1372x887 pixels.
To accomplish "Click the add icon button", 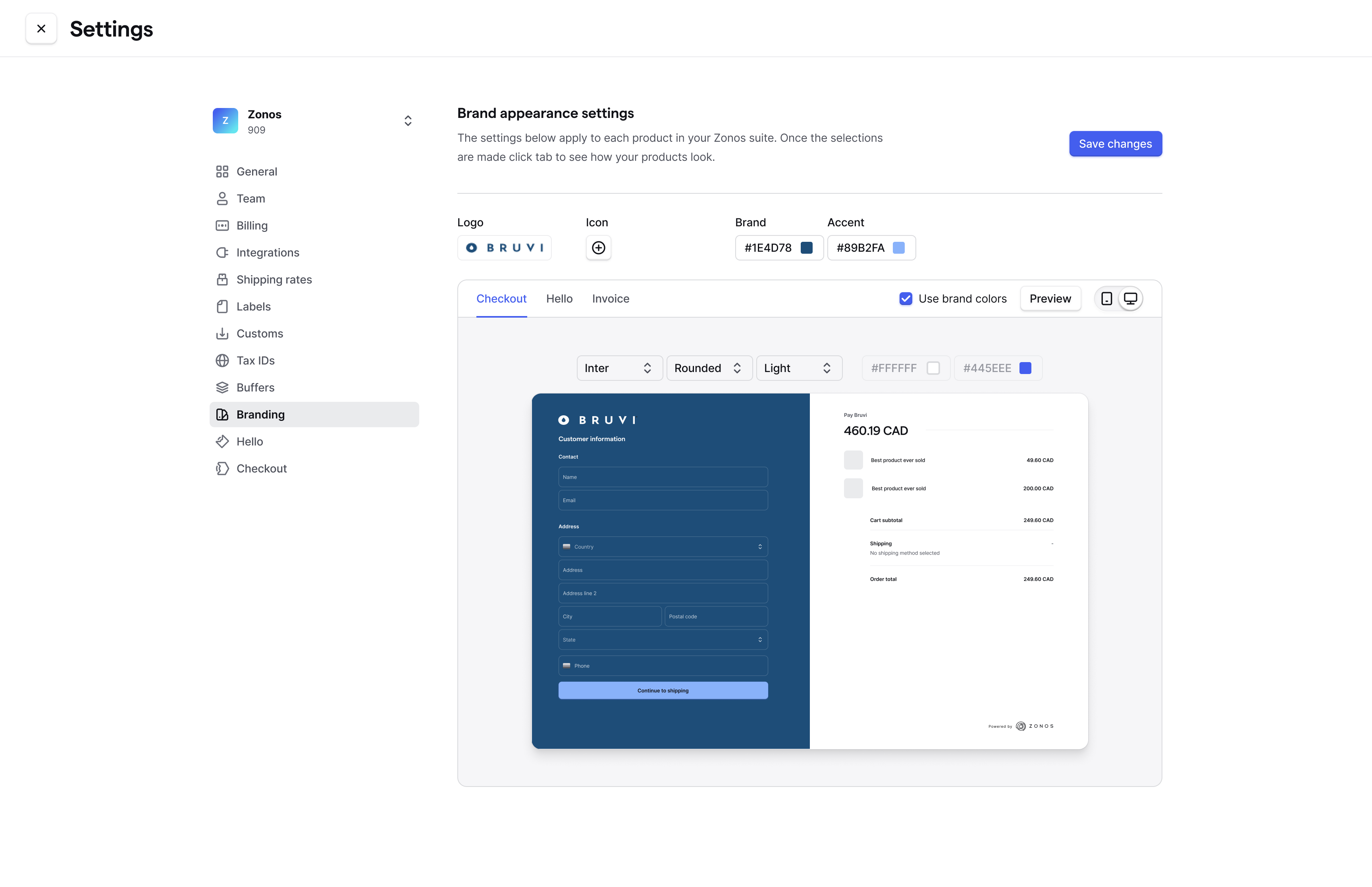I will pos(598,247).
